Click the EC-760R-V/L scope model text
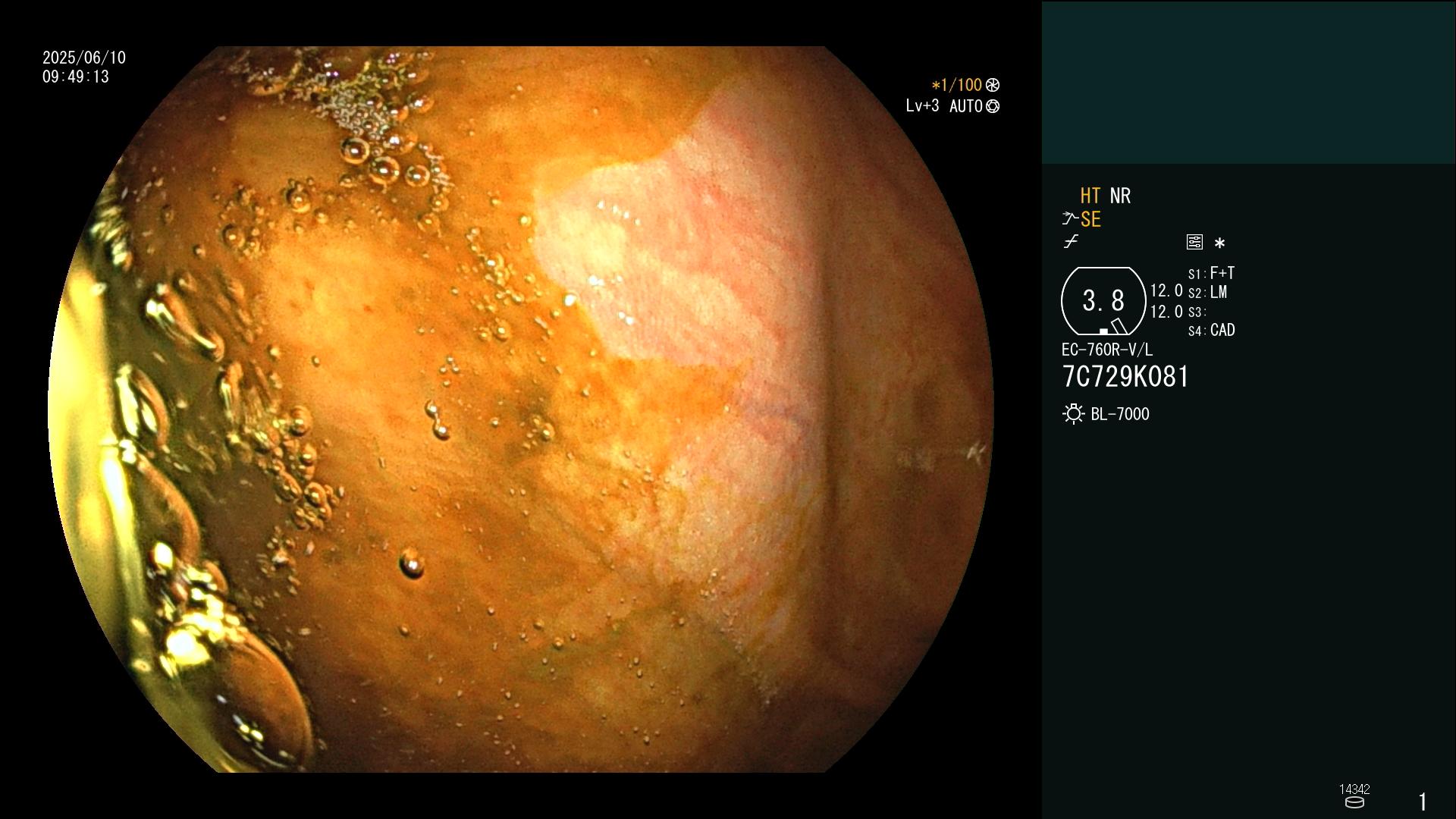 pyautogui.click(x=1107, y=350)
